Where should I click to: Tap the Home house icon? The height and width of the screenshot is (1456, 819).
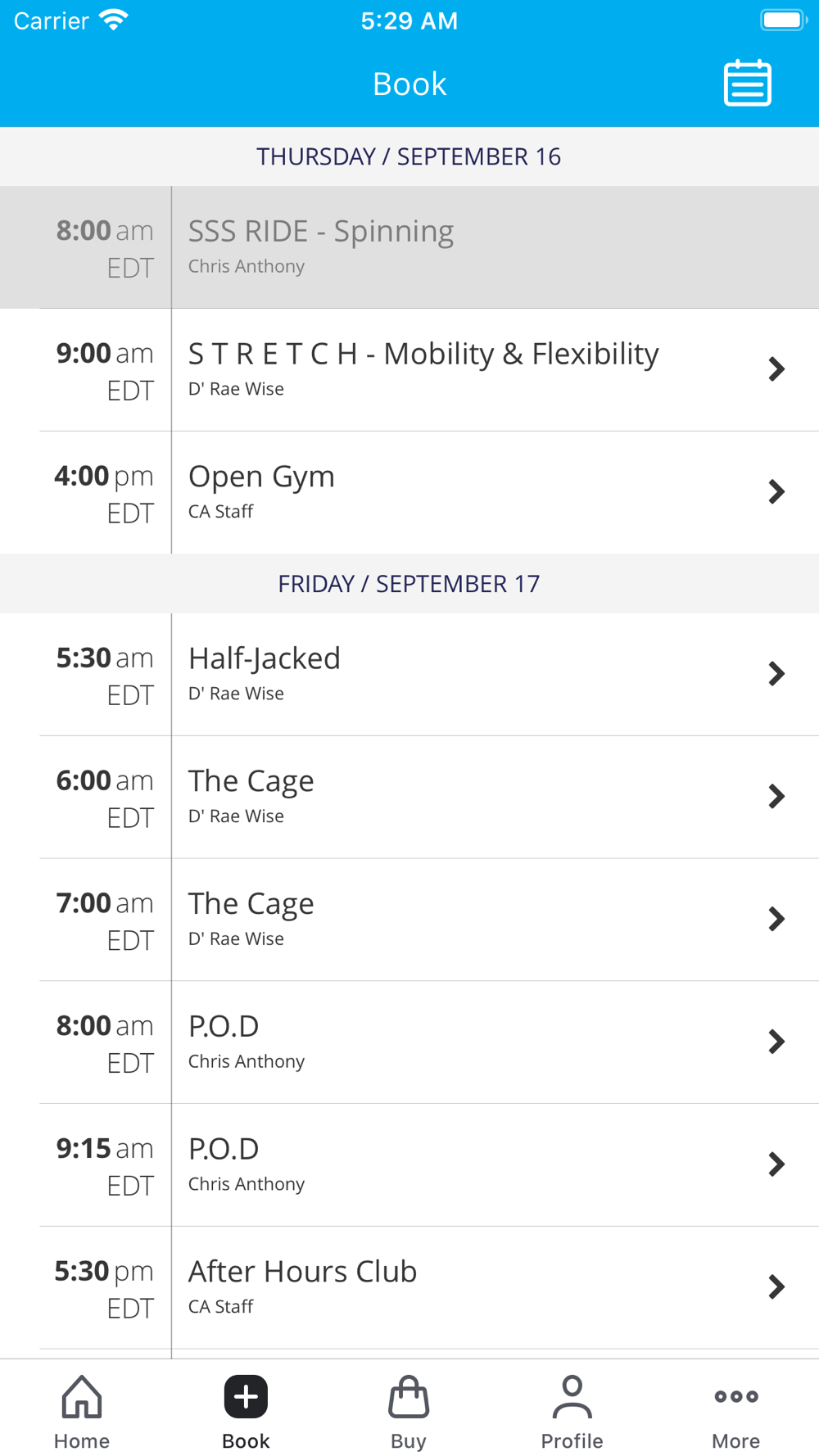pos(82,1396)
